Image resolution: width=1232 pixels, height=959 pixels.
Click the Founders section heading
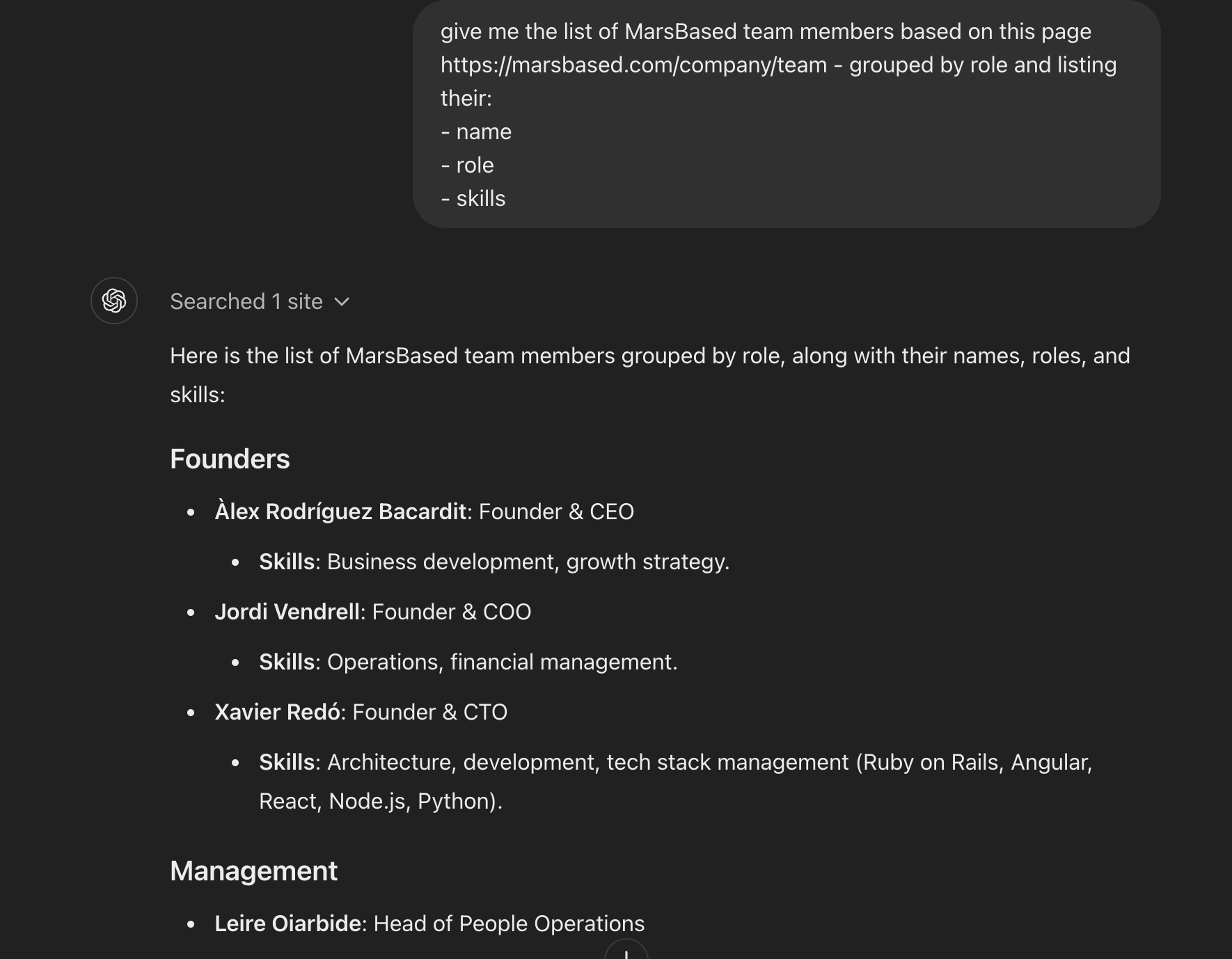[x=230, y=459]
